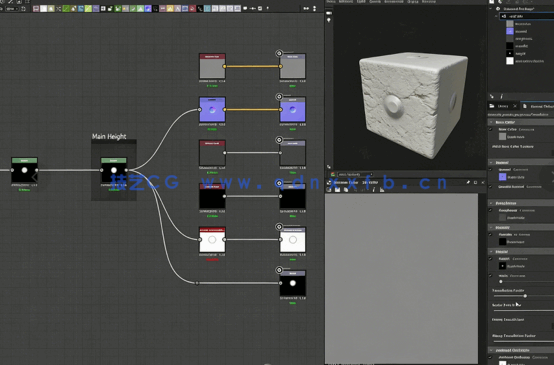Open the dropdown above the 2D view panel
Image resolution: width=554 pixels, height=365 pixels.
[x=355, y=175]
